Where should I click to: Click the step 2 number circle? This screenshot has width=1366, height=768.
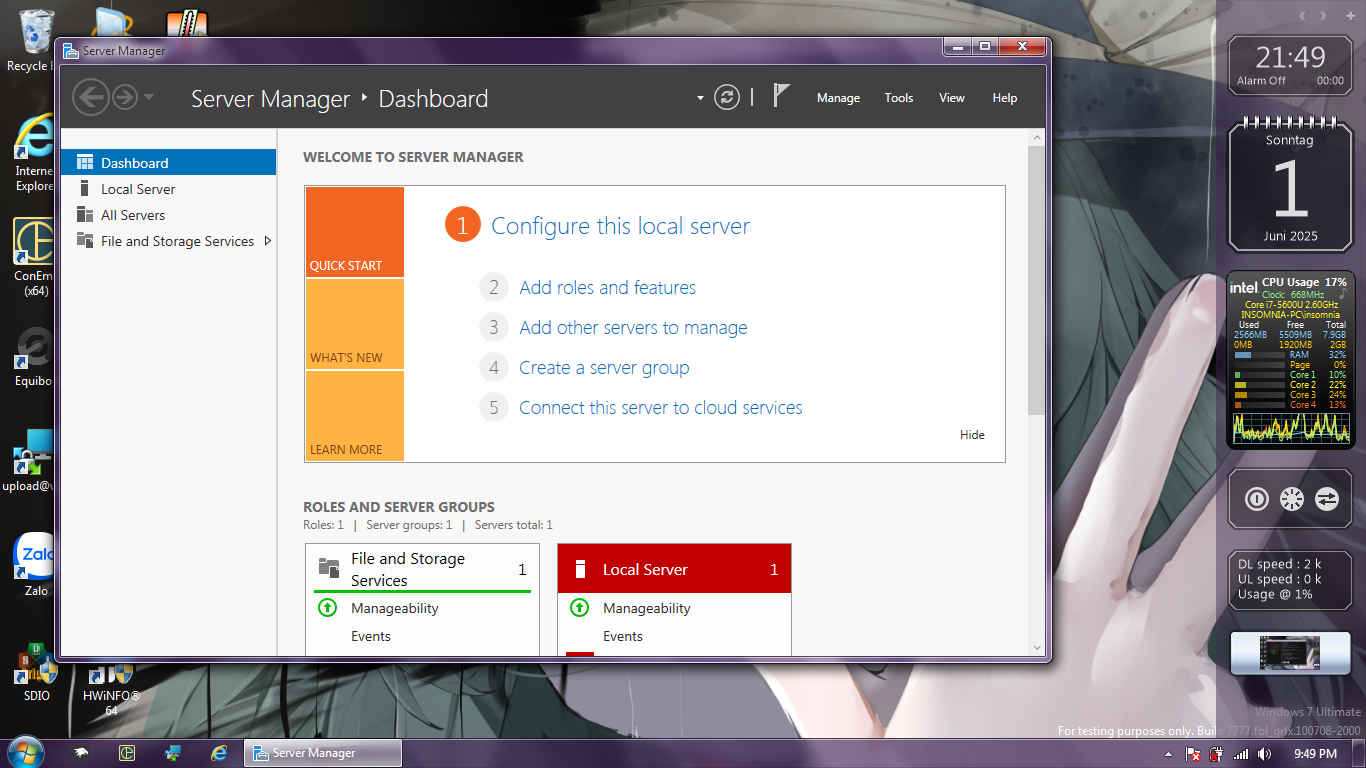pyautogui.click(x=493, y=288)
